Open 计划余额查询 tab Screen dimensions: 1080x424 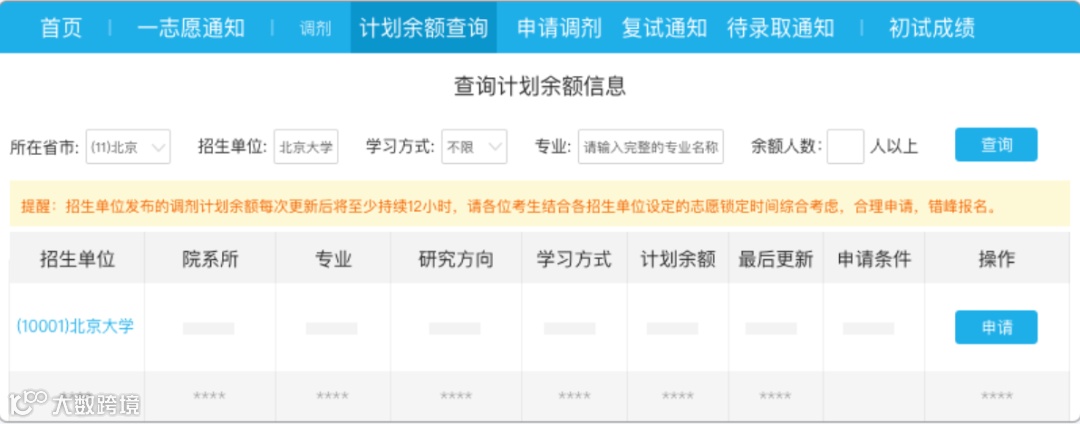pos(424,28)
